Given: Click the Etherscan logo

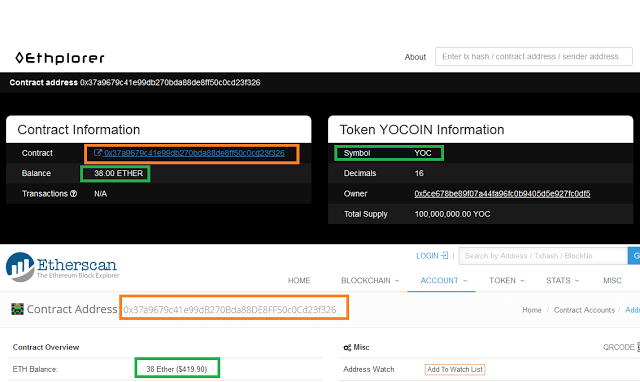Looking at the screenshot, I should click(x=62, y=267).
